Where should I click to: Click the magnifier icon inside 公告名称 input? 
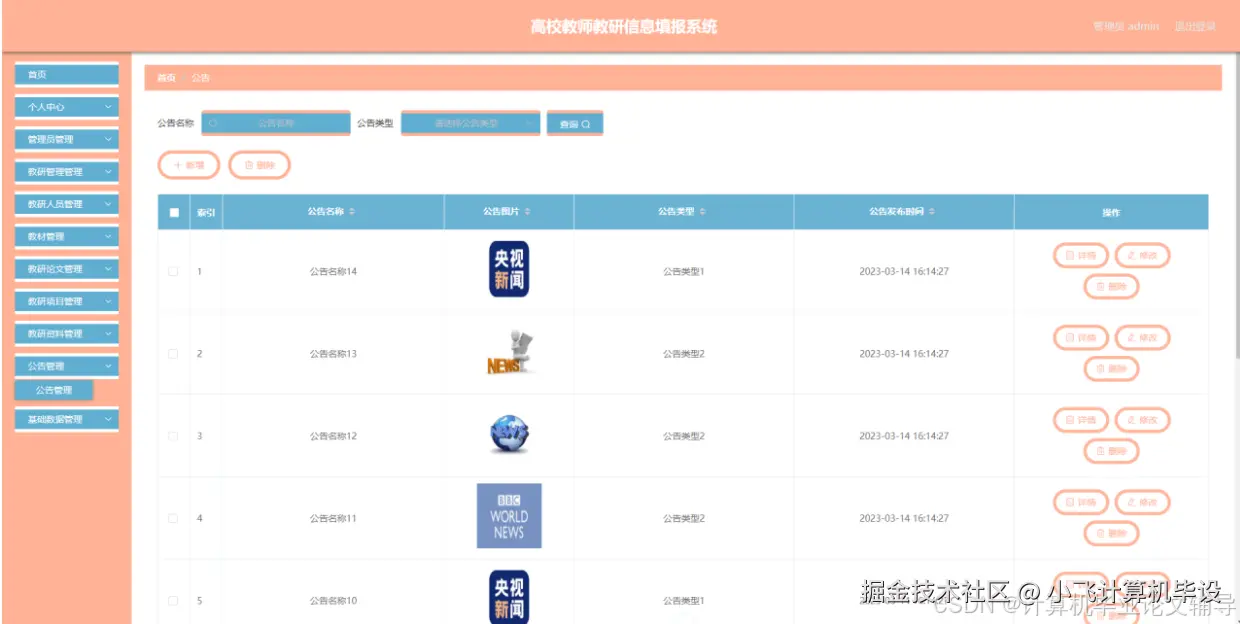click(214, 123)
